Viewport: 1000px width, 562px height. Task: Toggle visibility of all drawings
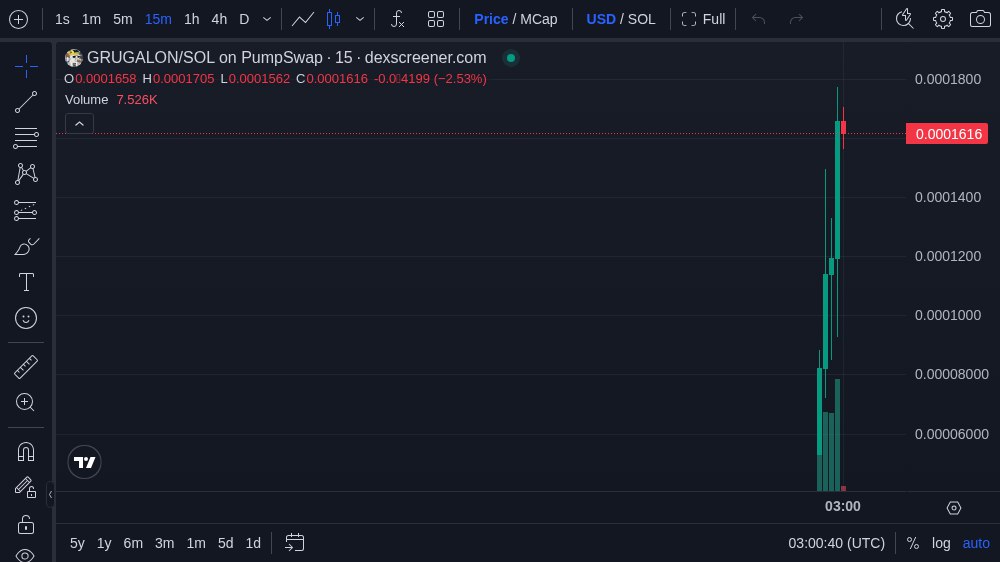26,554
